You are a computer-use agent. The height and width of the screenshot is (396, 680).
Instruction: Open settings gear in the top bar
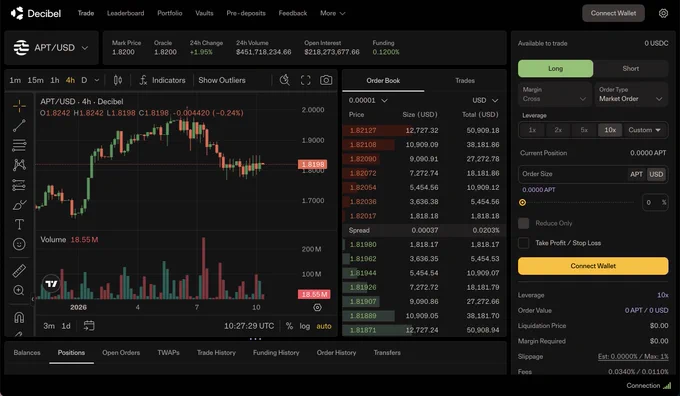click(663, 13)
